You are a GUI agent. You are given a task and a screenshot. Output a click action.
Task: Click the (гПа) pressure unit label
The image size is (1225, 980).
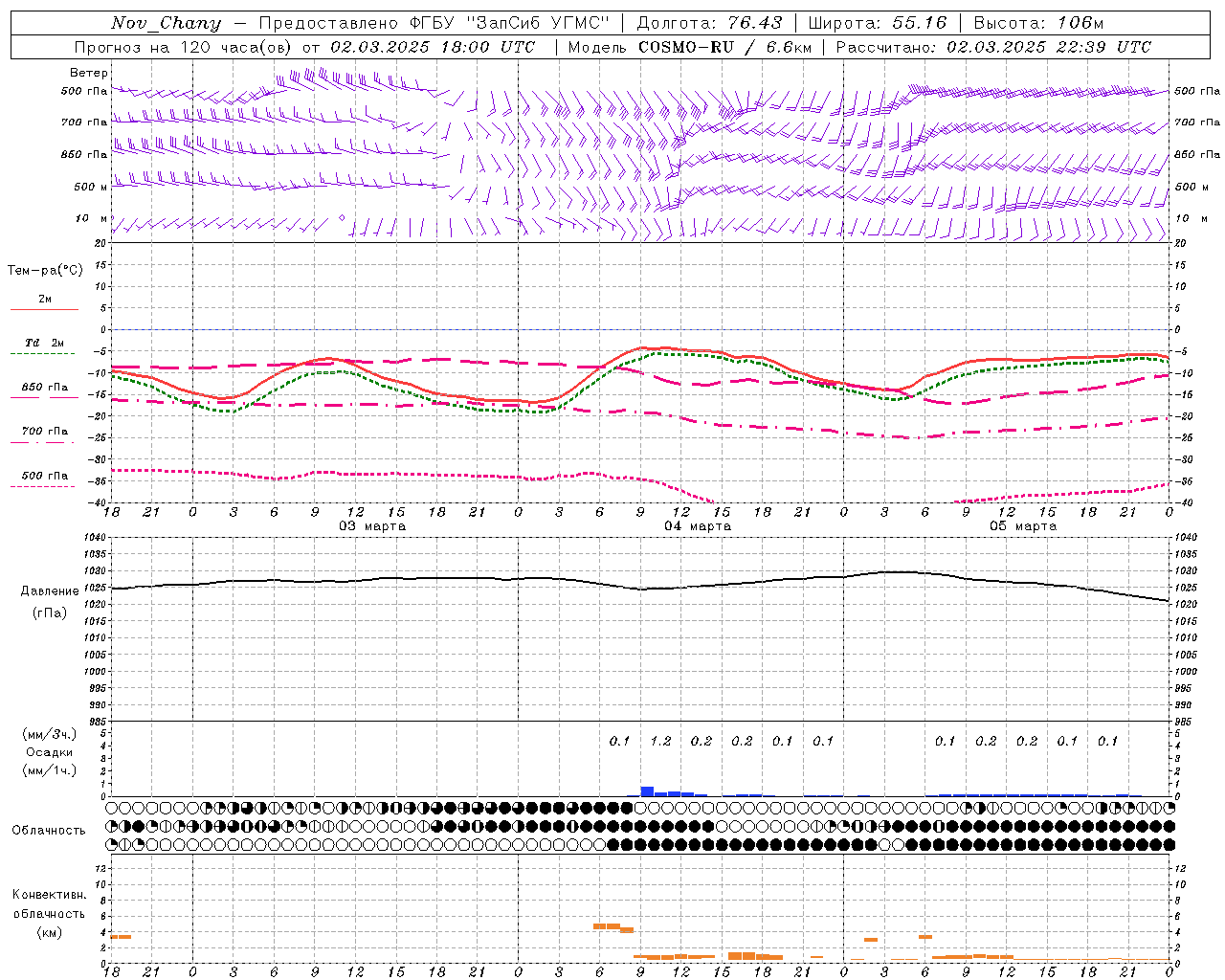pos(50,613)
